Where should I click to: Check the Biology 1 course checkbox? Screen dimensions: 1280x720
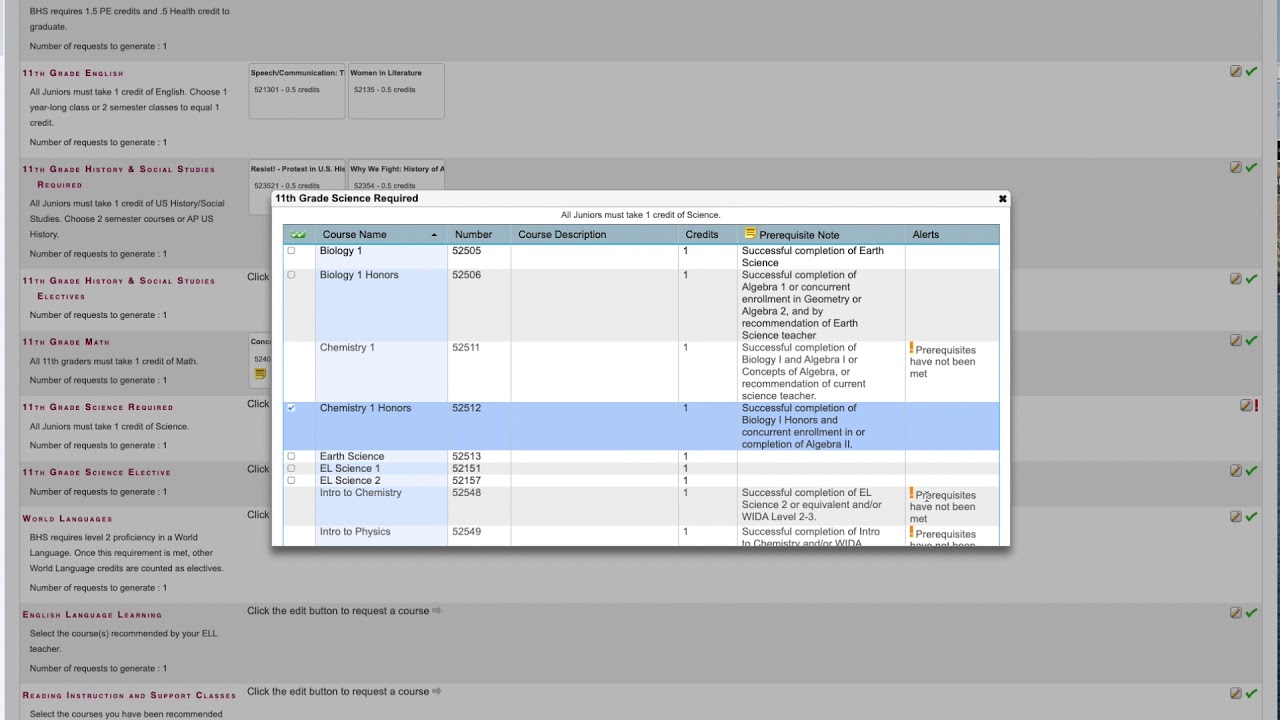tap(291, 251)
